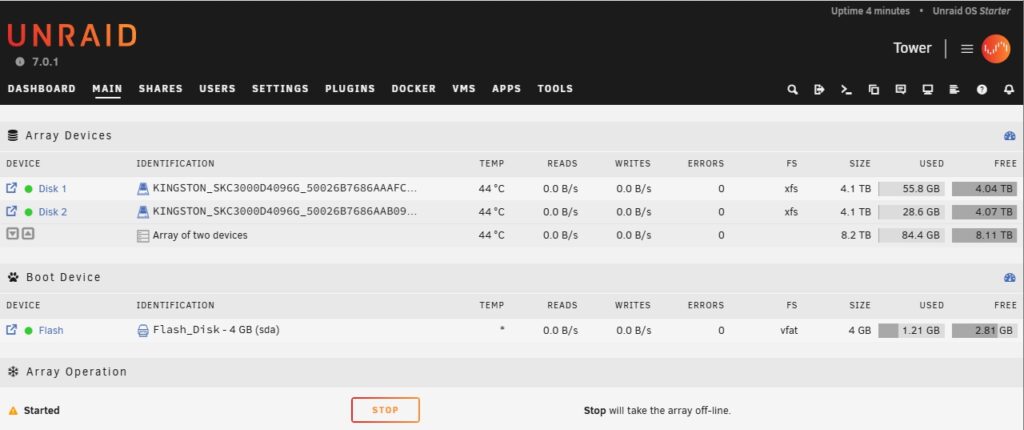Click the spin down arrow for array
The image size is (1024, 430).
[12, 233]
